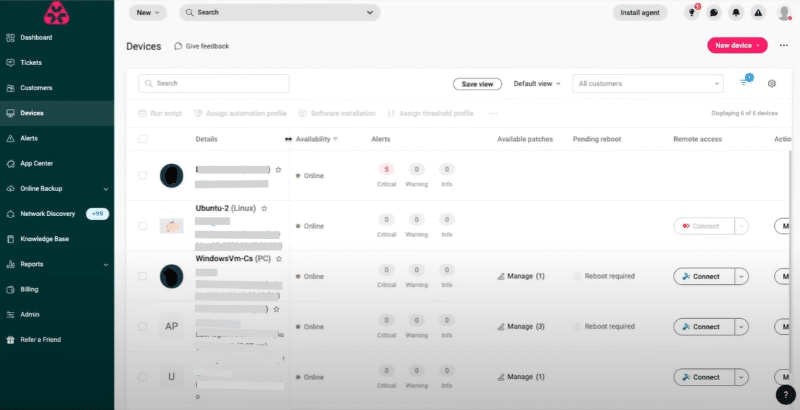Screen dimensions: 800x410
Task: Tick the U device row checkbox
Action: pyautogui.click(x=143, y=377)
